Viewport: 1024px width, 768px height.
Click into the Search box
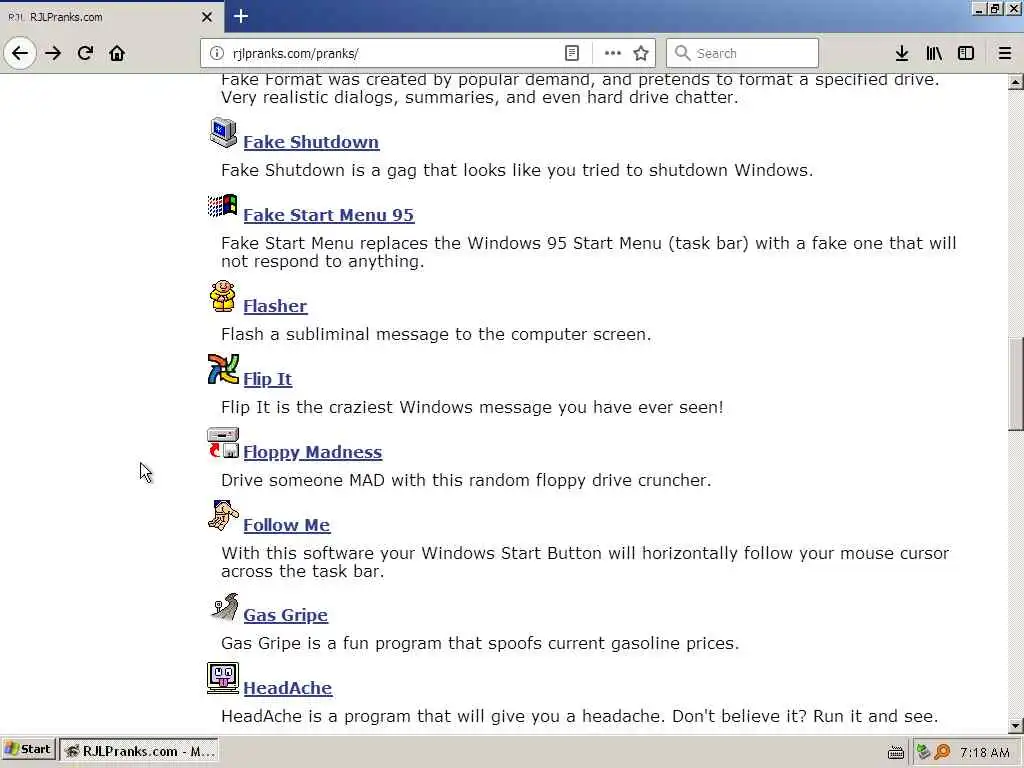pos(743,54)
